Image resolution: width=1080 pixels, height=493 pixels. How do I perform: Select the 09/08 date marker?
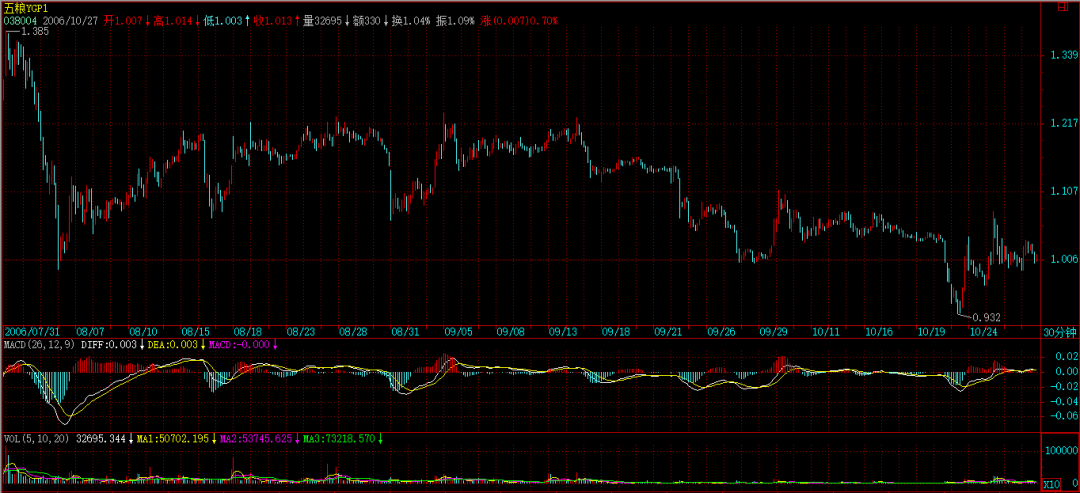tap(511, 331)
